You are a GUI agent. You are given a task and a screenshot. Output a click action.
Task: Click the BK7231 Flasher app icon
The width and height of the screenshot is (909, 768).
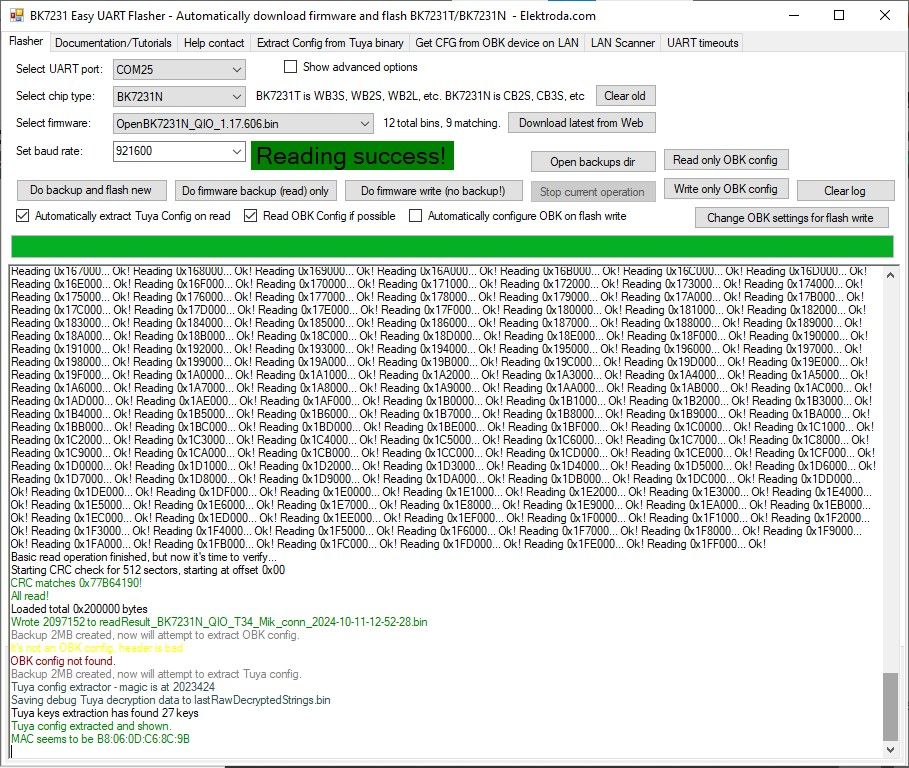tap(17, 16)
